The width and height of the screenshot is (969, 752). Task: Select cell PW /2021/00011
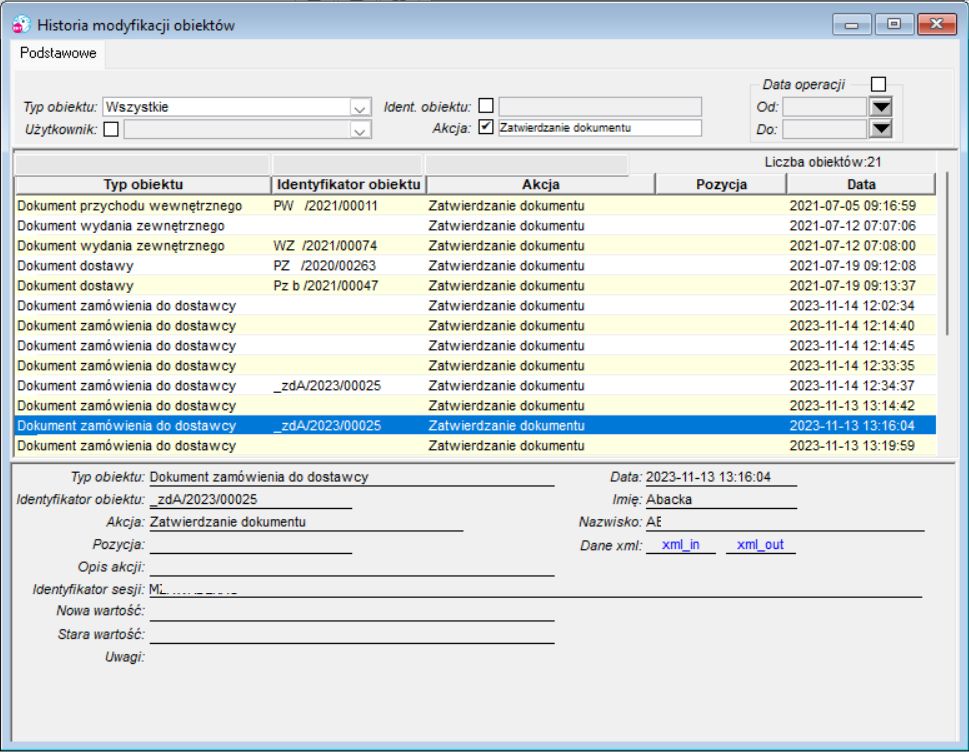[x=325, y=206]
